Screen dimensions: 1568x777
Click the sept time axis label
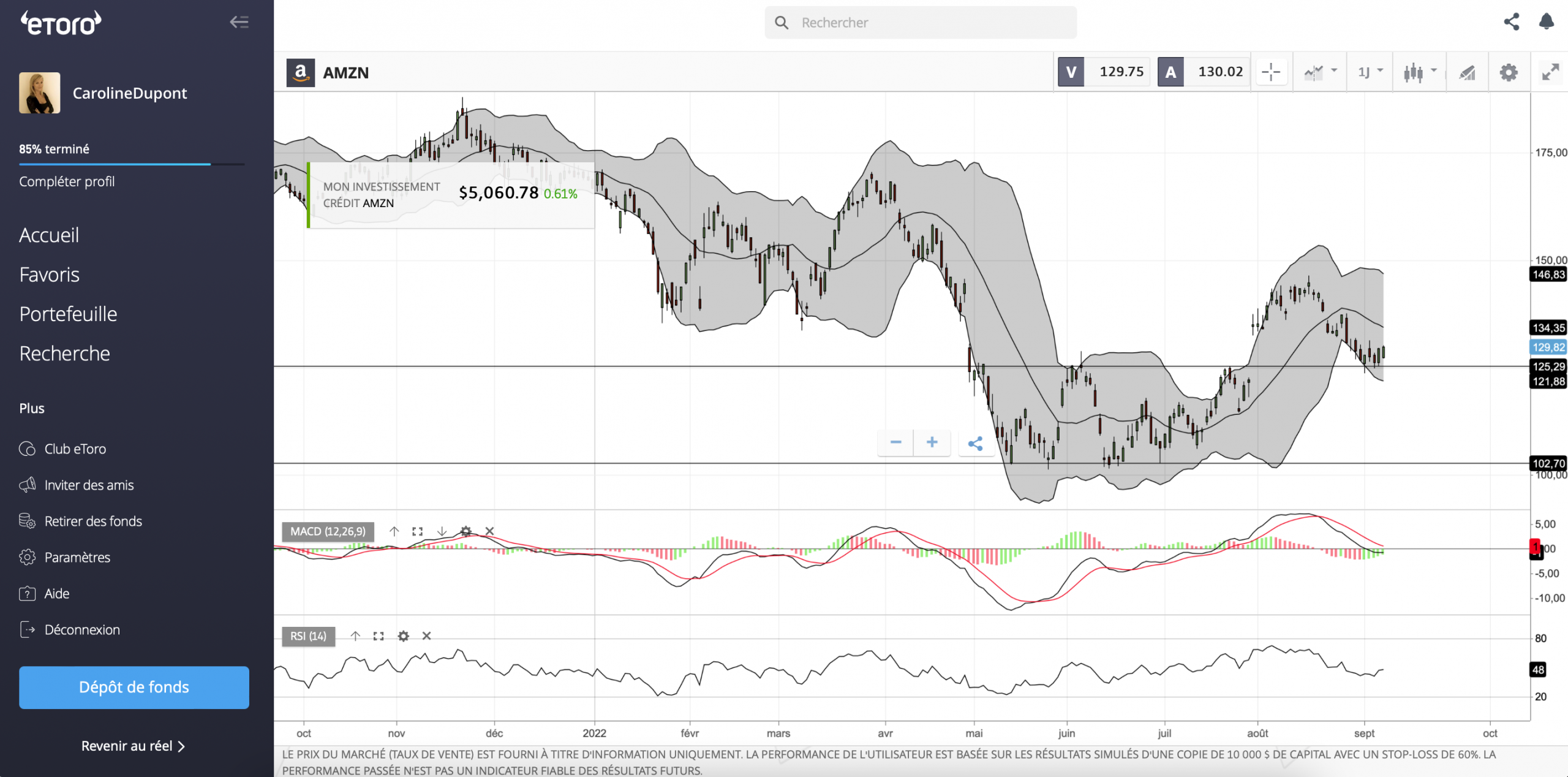click(1364, 733)
